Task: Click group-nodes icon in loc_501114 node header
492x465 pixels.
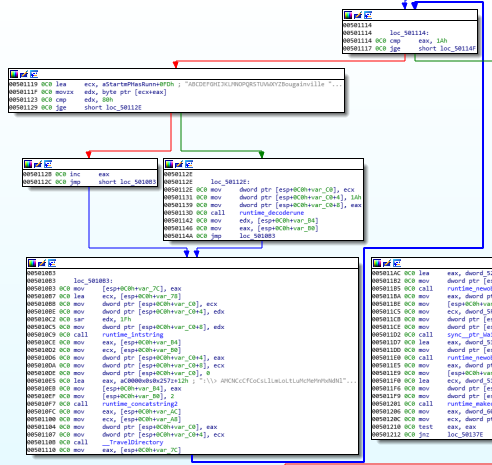Action: click(x=368, y=15)
